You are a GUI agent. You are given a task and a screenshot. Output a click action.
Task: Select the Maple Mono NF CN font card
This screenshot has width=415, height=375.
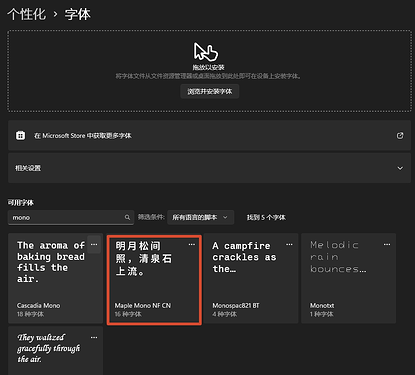click(x=154, y=280)
